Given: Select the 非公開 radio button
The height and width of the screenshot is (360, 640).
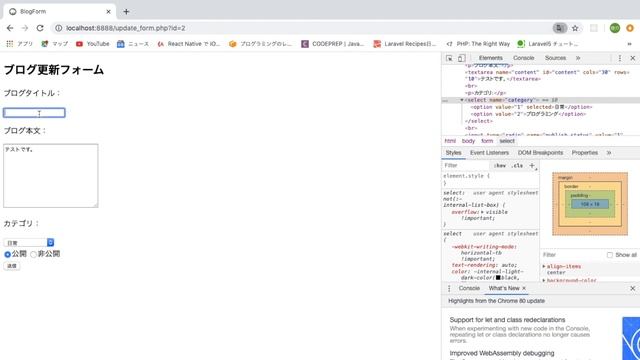Looking at the screenshot, I should pyautogui.click(x=33, y=254).
